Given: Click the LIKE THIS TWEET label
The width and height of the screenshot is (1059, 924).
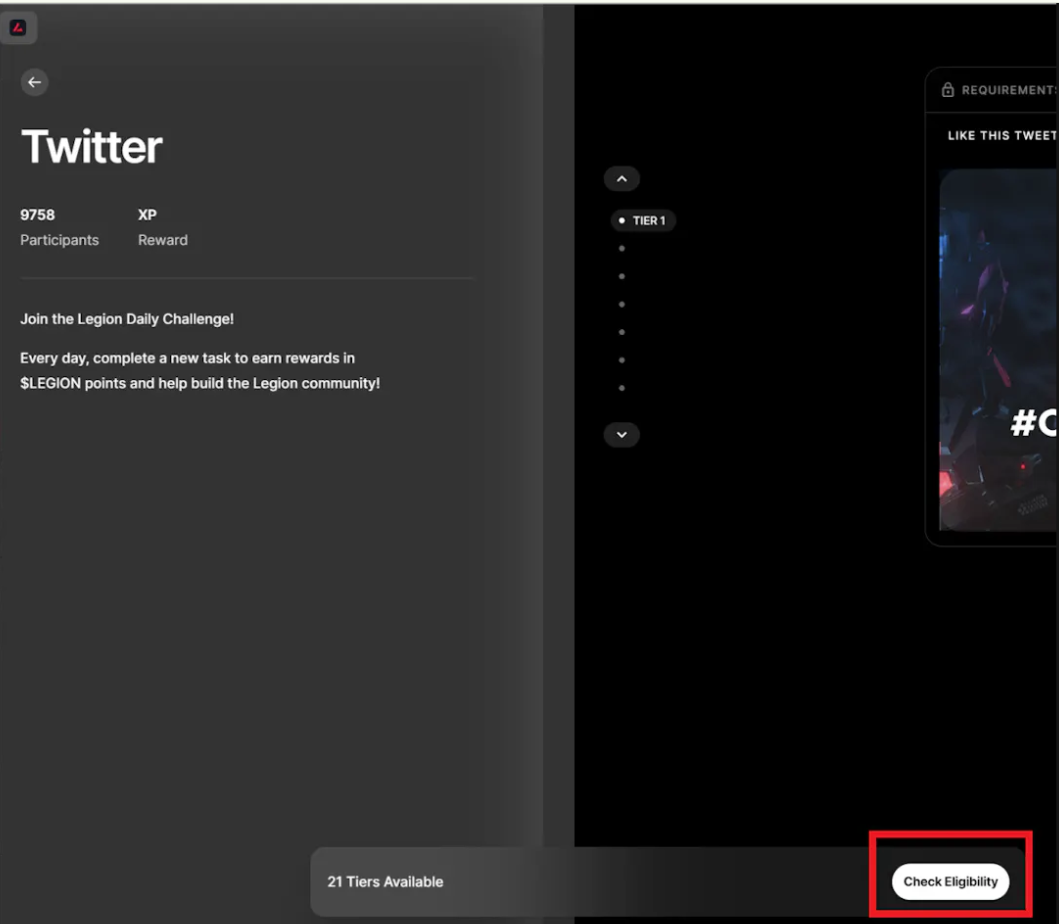Looking at the screenshot, I should [x=1002, y=136].
